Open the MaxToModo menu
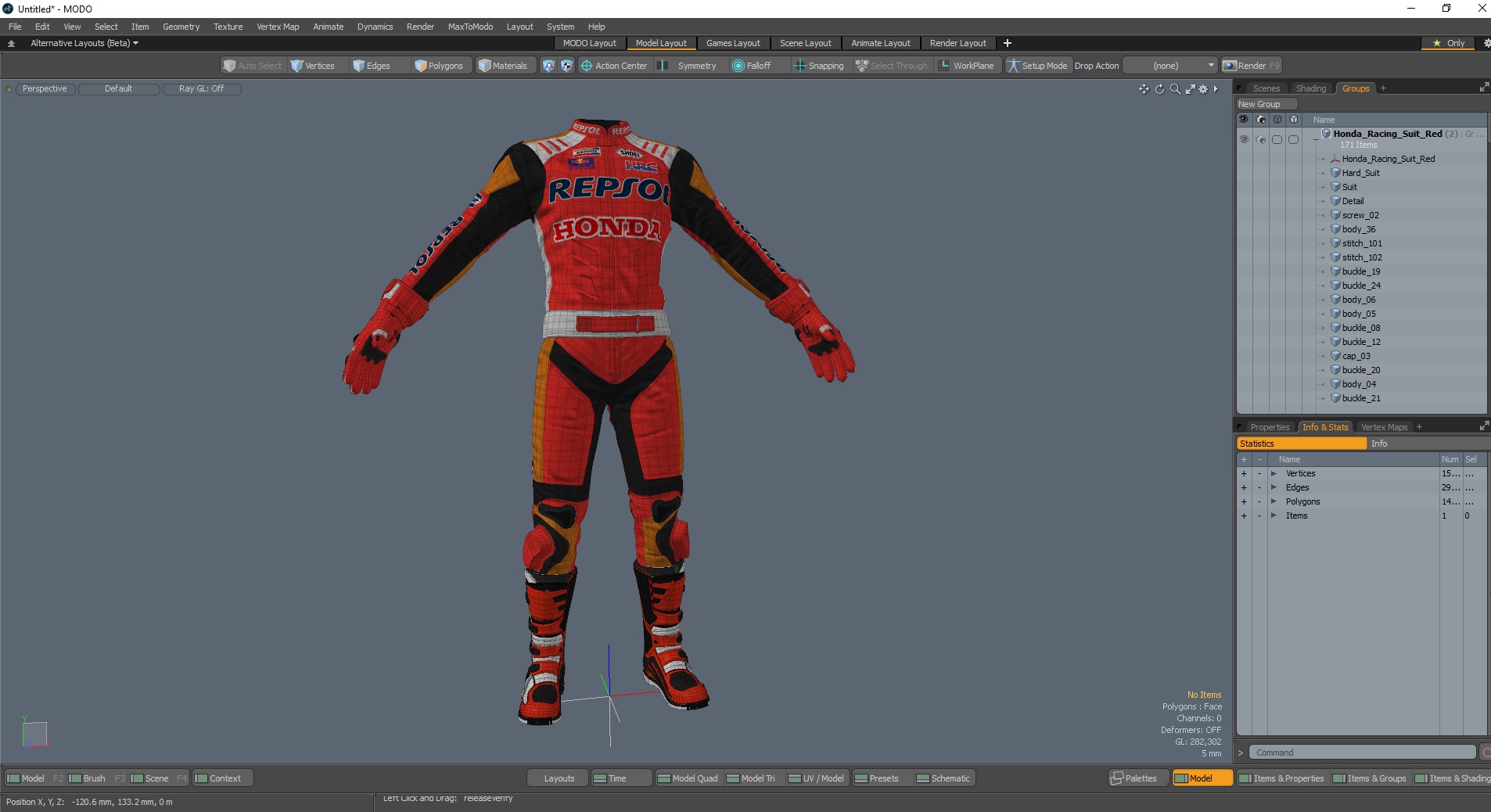Viewport: 1491px width, 812px height. 470,27
